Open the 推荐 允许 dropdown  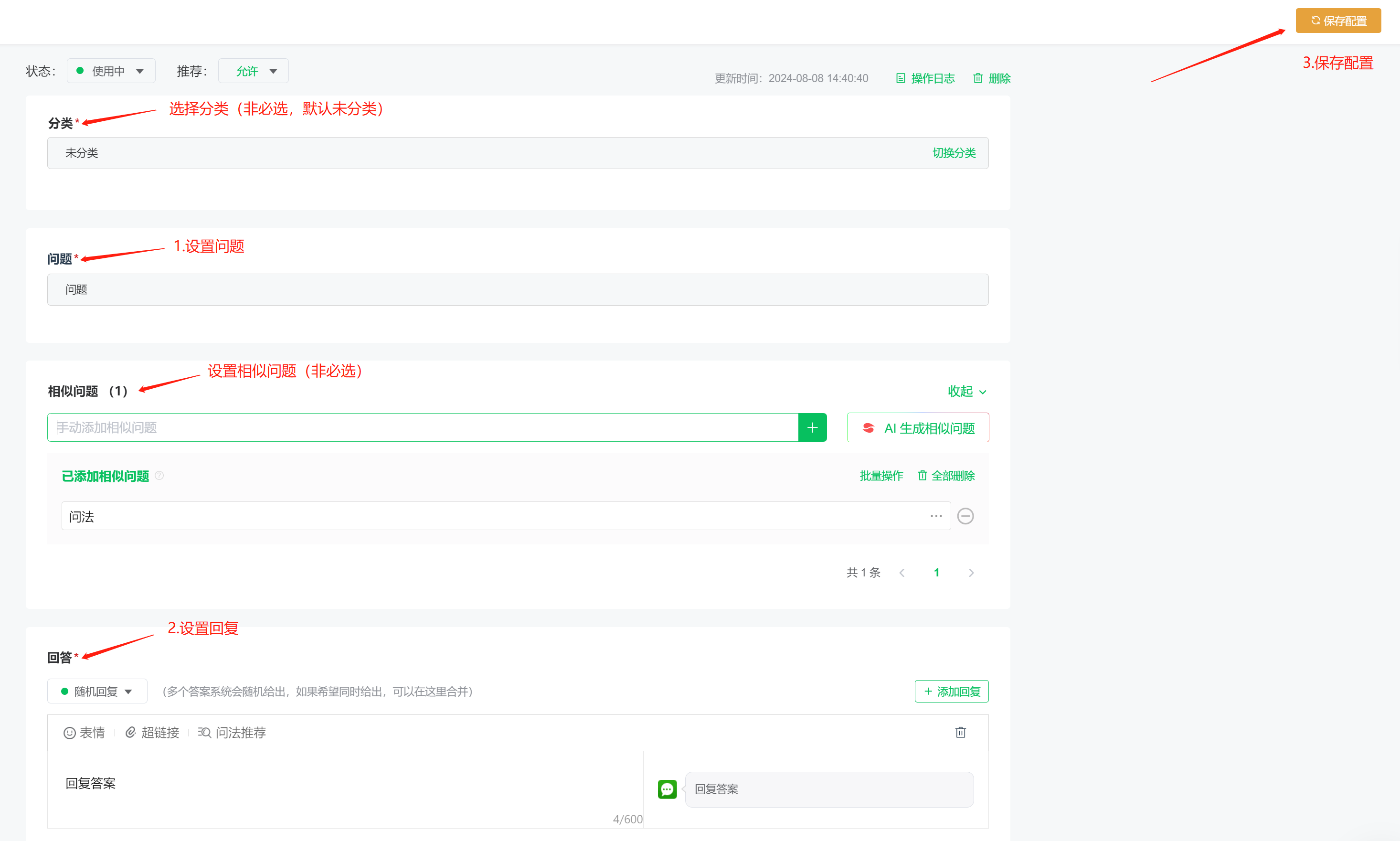[x=253, y=71]
